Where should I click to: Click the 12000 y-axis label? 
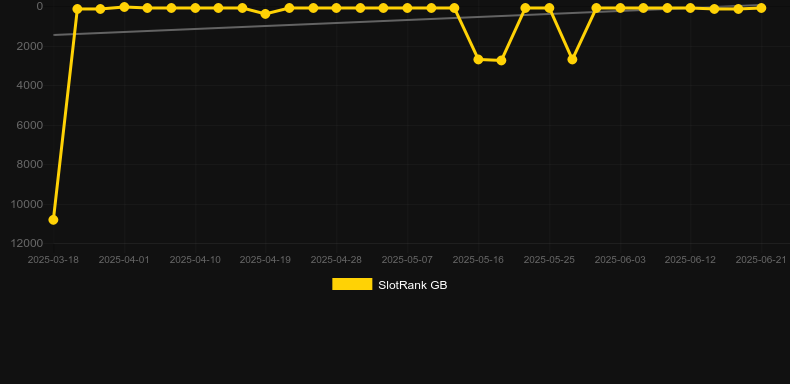(x=27, y=243)
